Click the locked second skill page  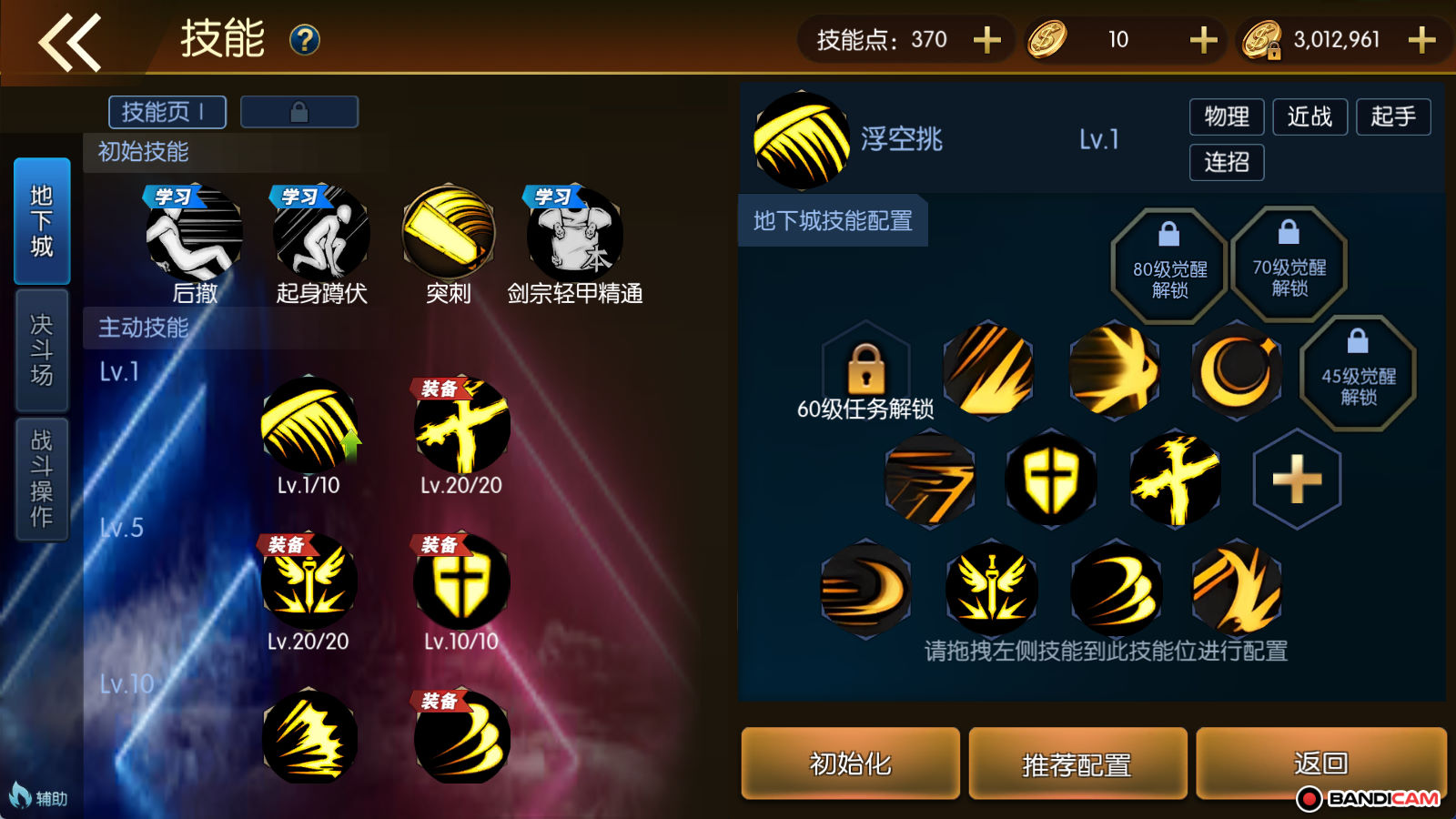299,112
